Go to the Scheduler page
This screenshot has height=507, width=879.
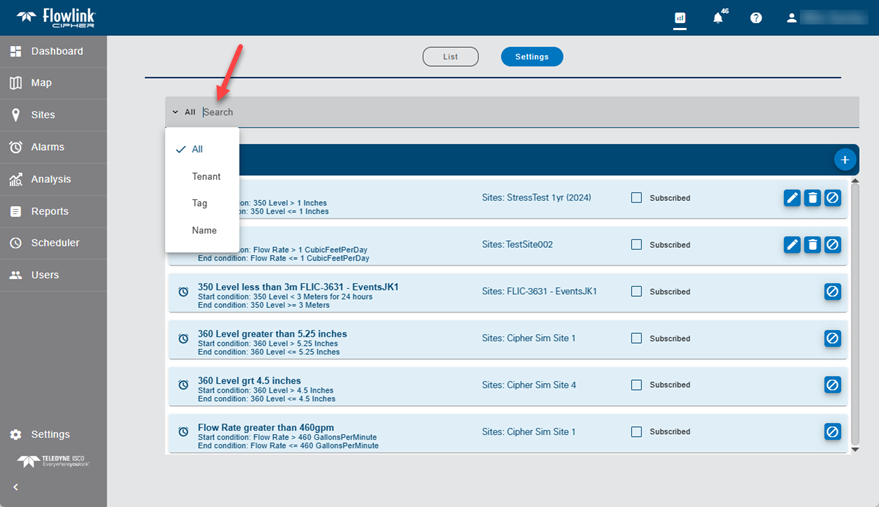[x=54, y=243]
